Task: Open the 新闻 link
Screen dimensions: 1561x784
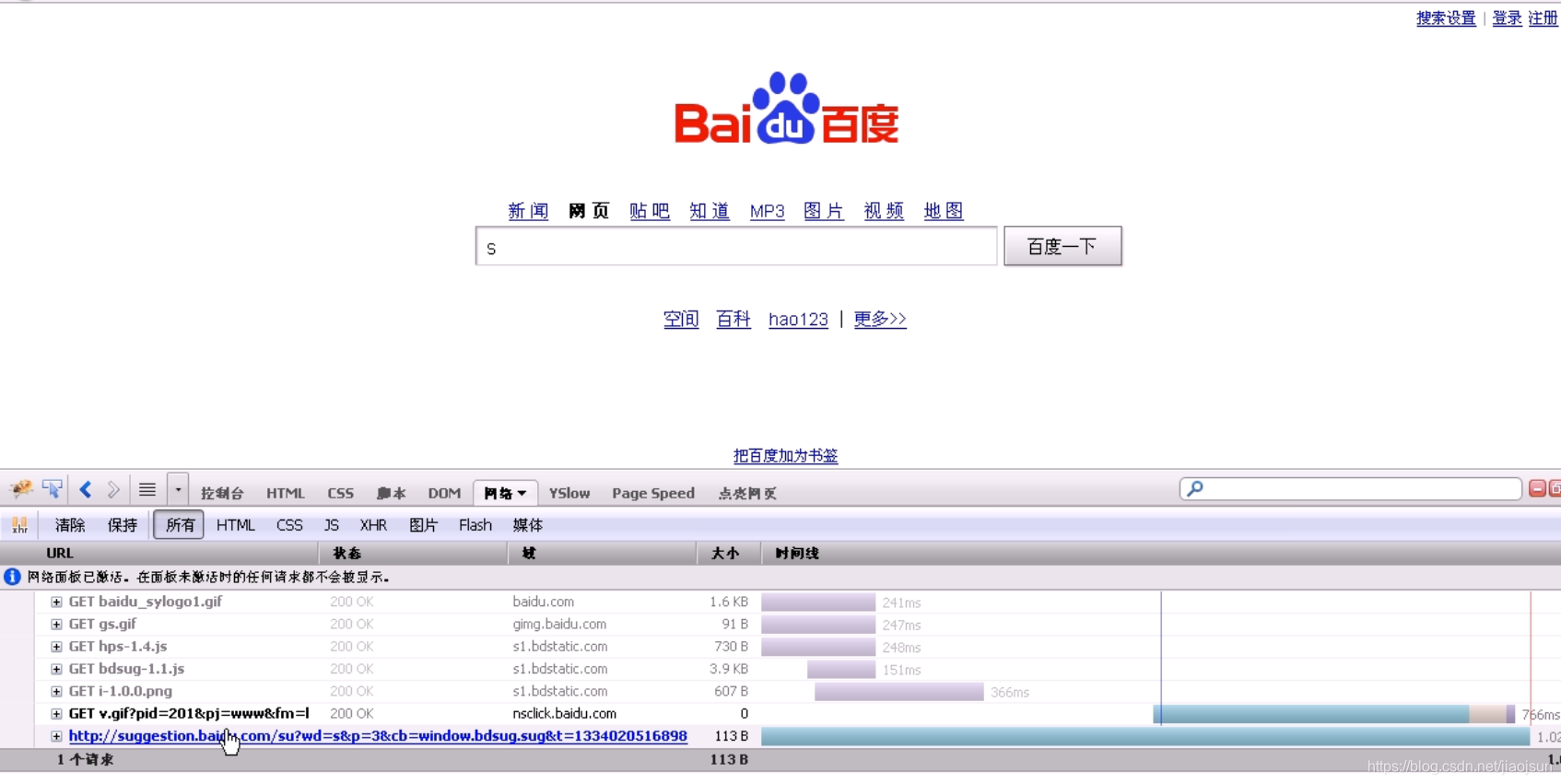Action: (x=528, y=211)
